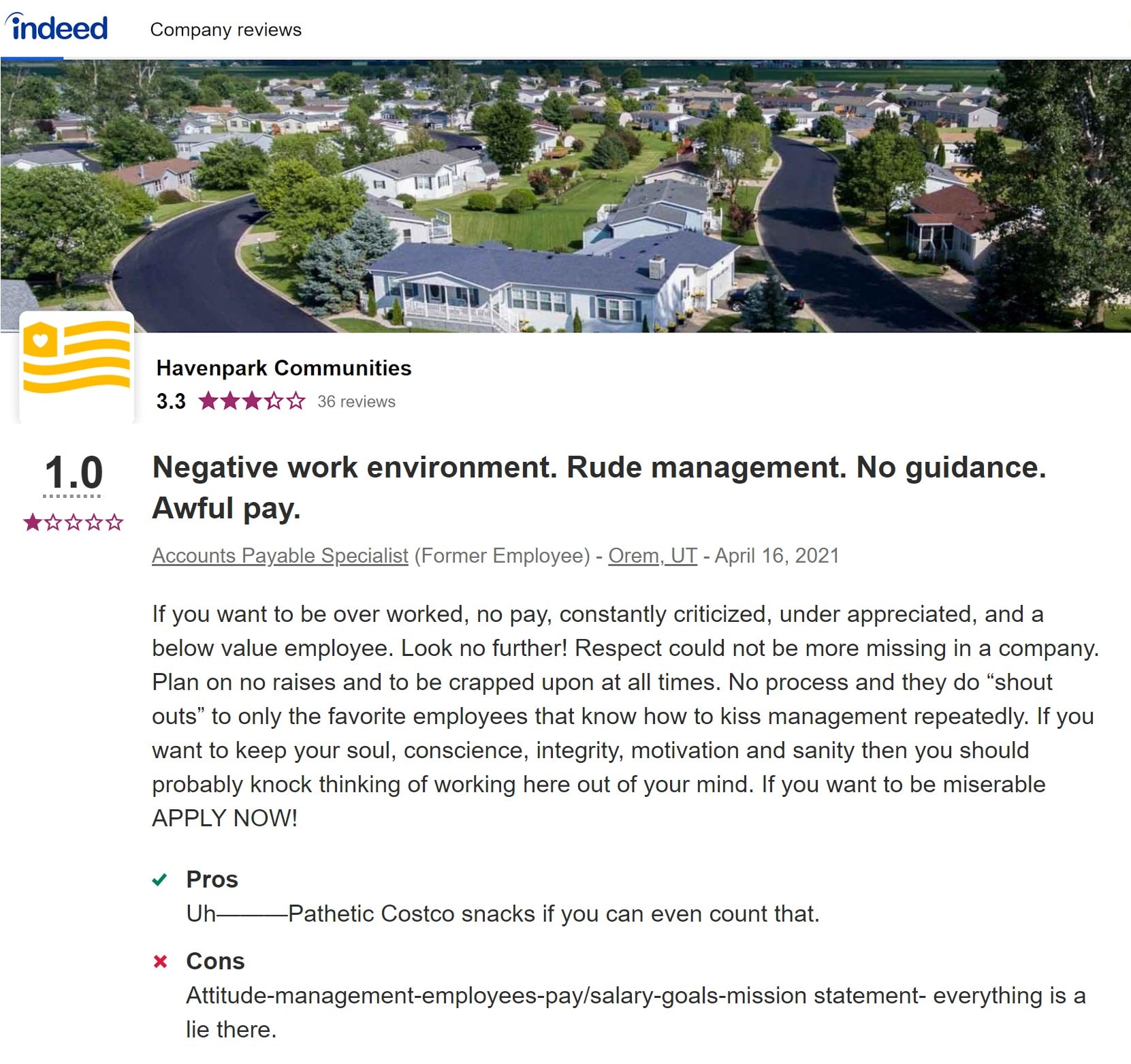
Task: Click the April 16, 2021 review date
Action: click(x=776, y=556)
